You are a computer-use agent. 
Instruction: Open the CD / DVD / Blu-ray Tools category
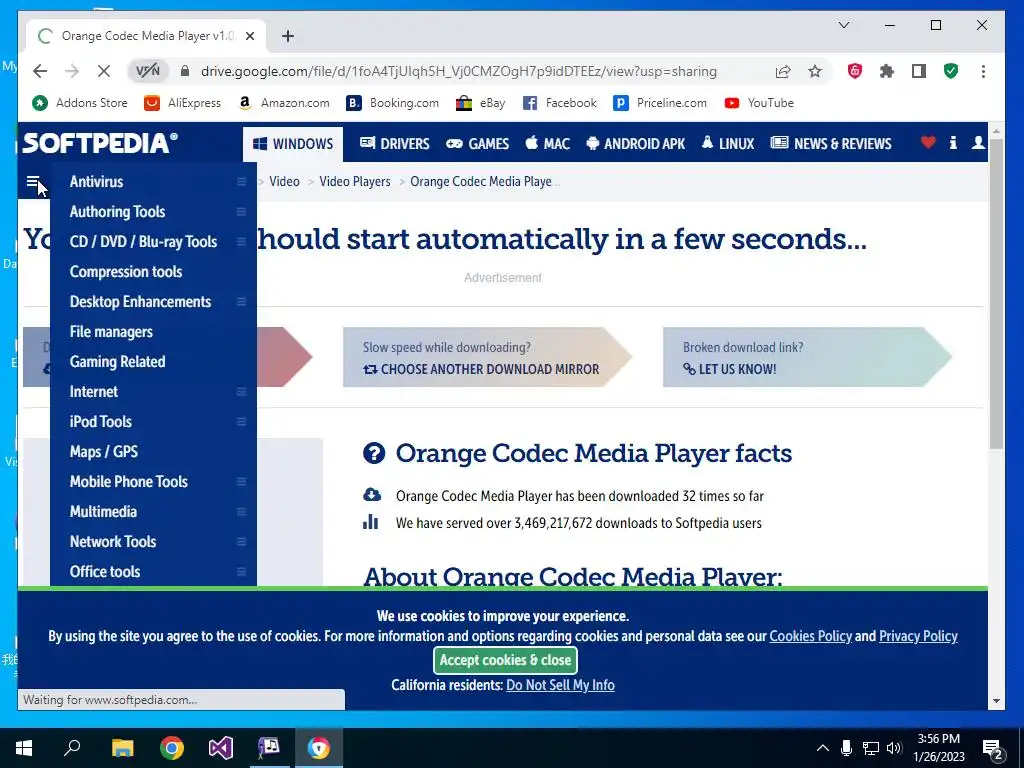pos(143,242)
